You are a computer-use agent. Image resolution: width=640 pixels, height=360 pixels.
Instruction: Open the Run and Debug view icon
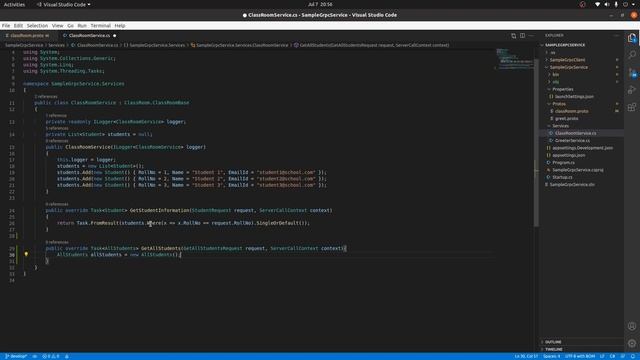[x=632, y=90]
